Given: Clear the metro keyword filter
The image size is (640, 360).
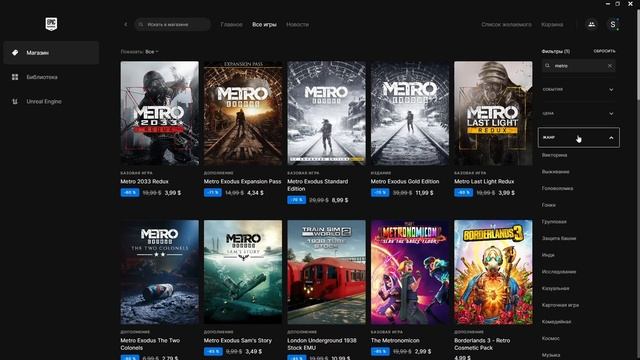Looking at the screenshot, I should point(610,66).
